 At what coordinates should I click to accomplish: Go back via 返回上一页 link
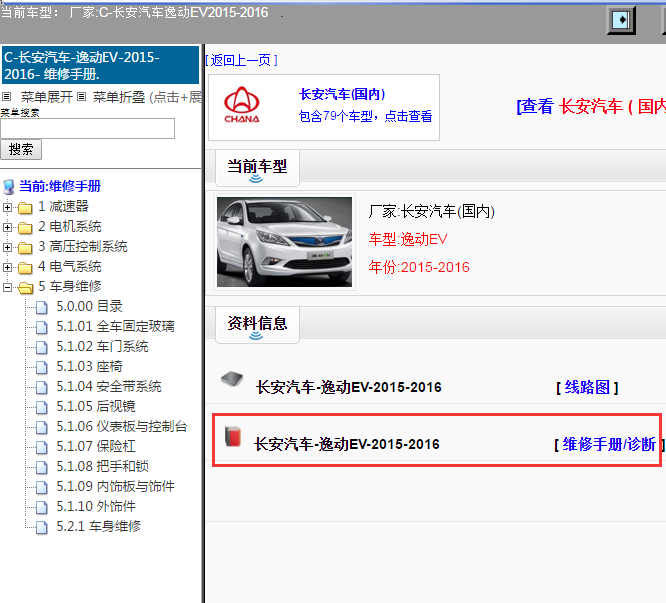point(241,60)
